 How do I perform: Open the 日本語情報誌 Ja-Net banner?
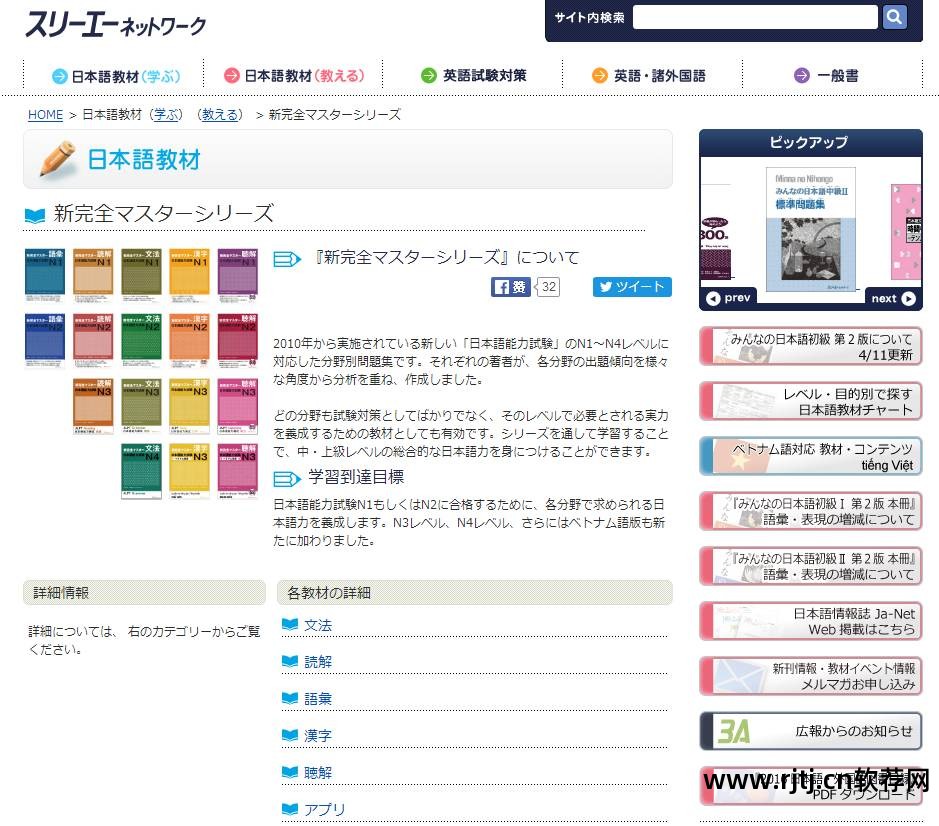click(811, 621)
